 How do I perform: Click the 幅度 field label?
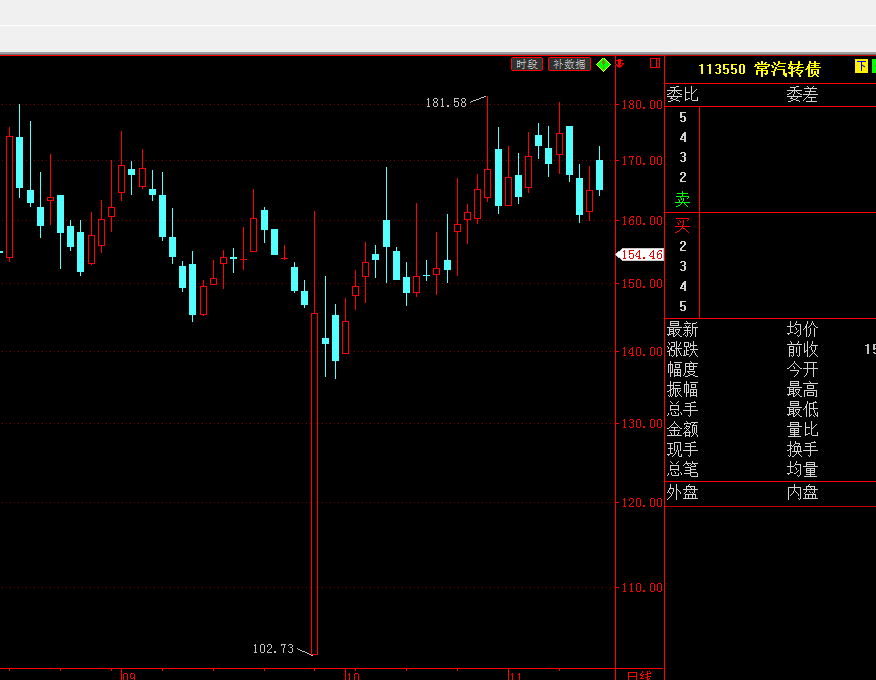683,369
